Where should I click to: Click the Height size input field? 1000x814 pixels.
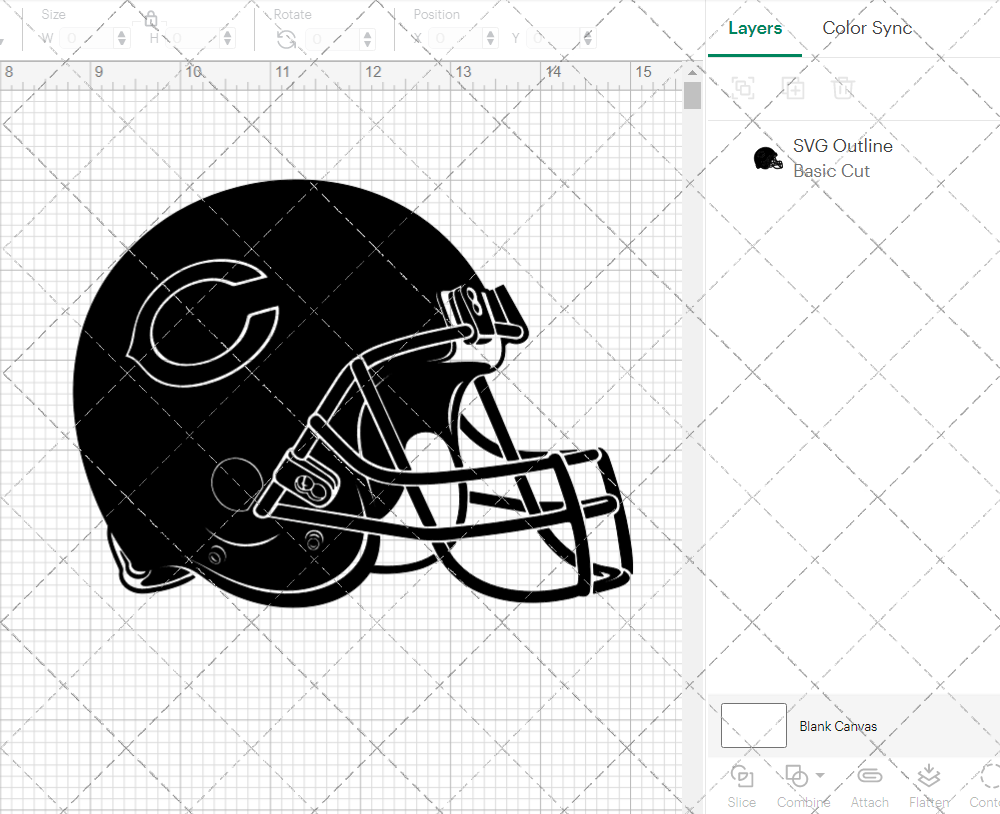pos(194,38)
